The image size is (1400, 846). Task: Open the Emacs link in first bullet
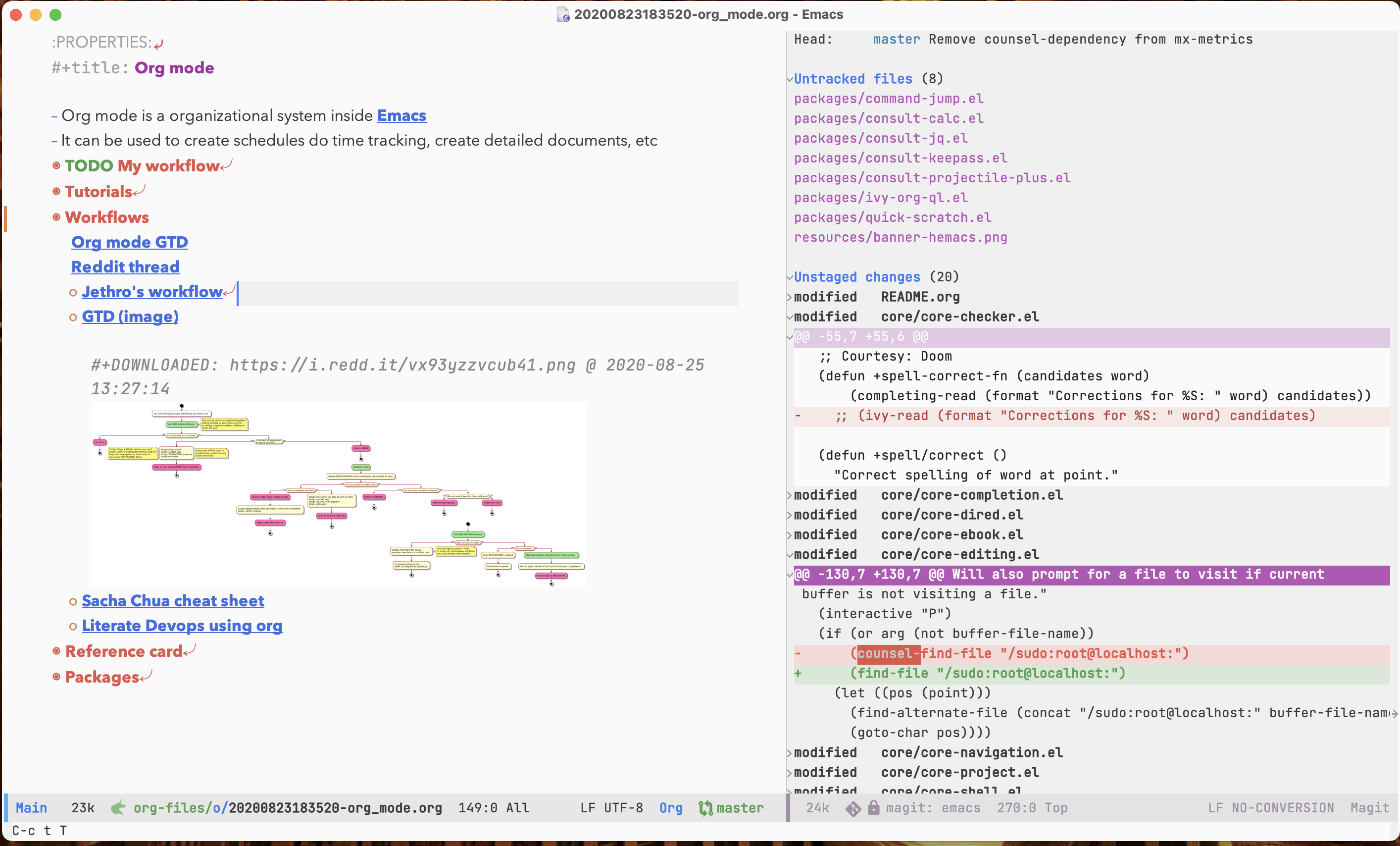(x=401, y=115)
